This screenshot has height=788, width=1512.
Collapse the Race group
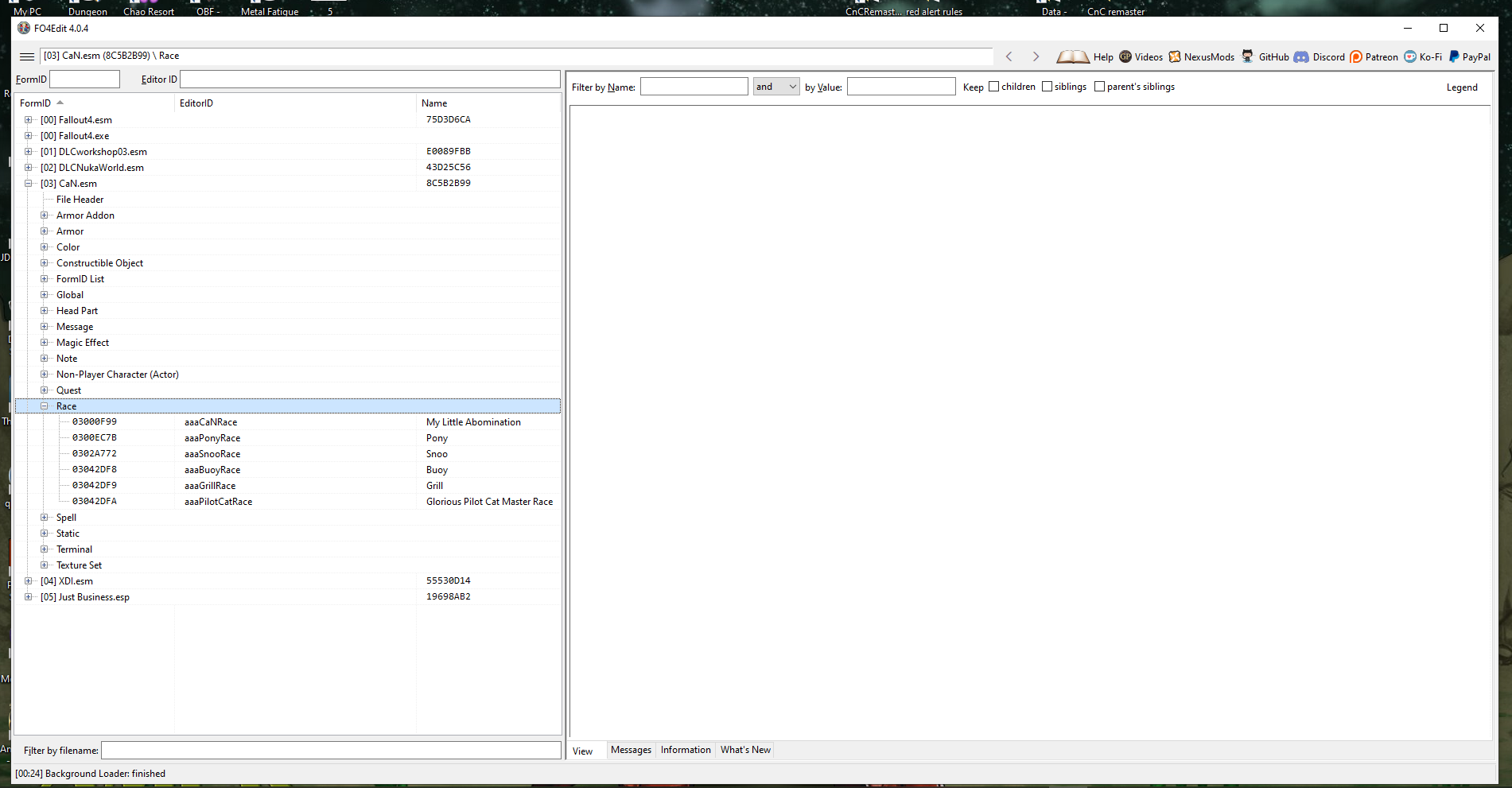coord(45,406)
